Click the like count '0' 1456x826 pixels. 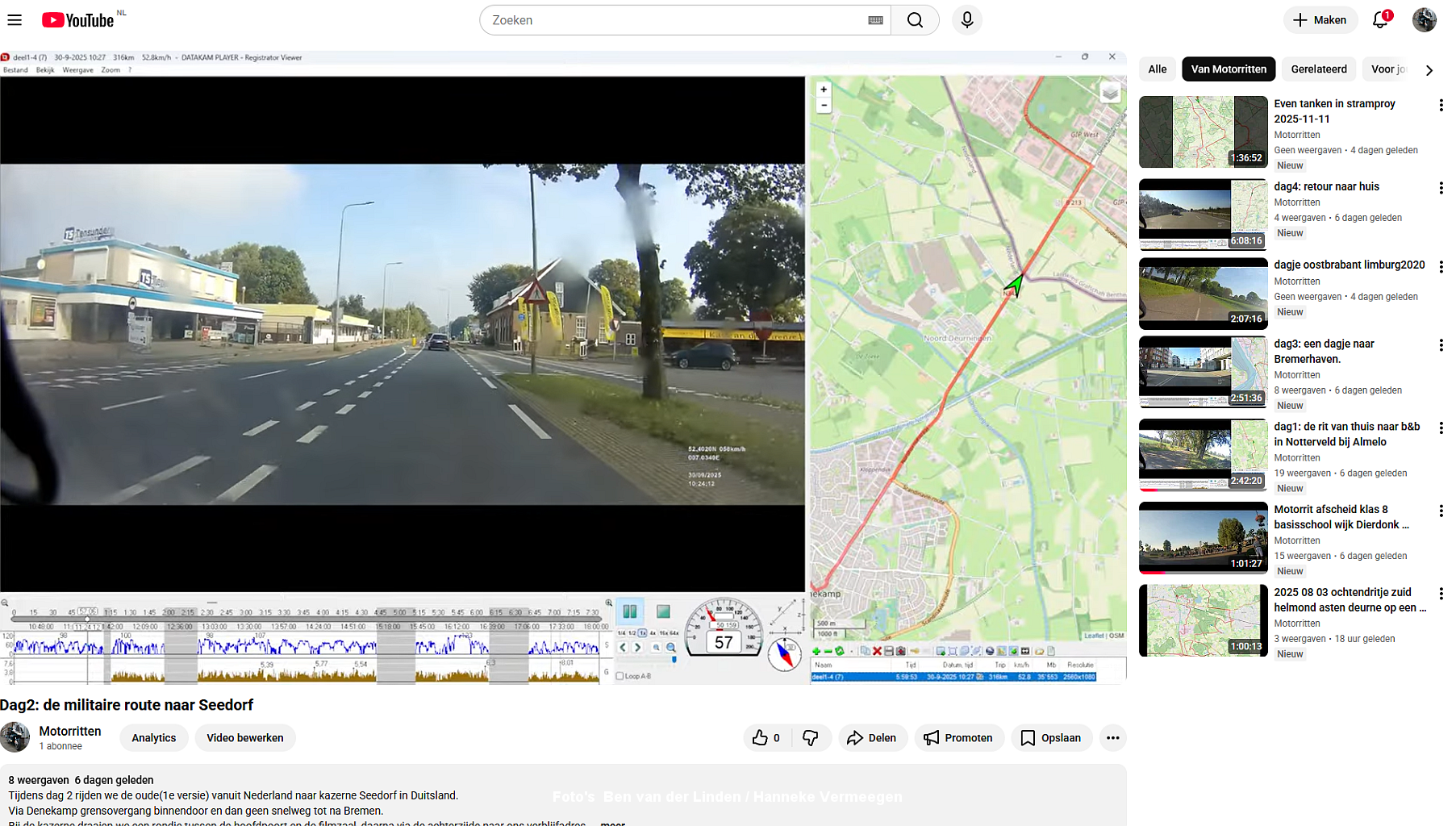point(777,738)
